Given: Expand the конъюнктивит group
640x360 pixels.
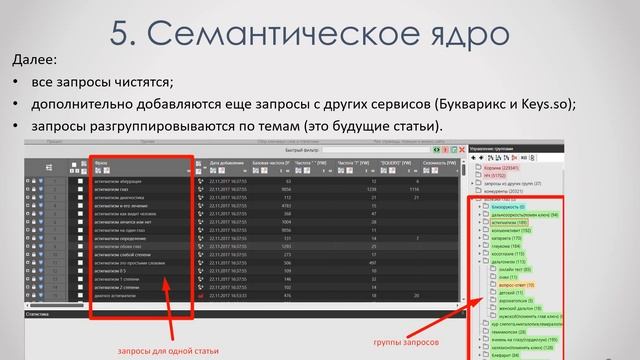Looking at the screenshot, I should 480,230.
